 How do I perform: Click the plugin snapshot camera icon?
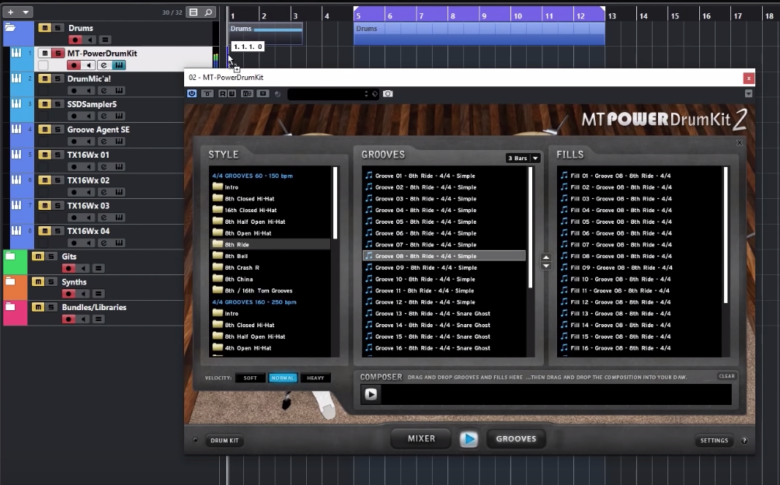coord(388,94)
